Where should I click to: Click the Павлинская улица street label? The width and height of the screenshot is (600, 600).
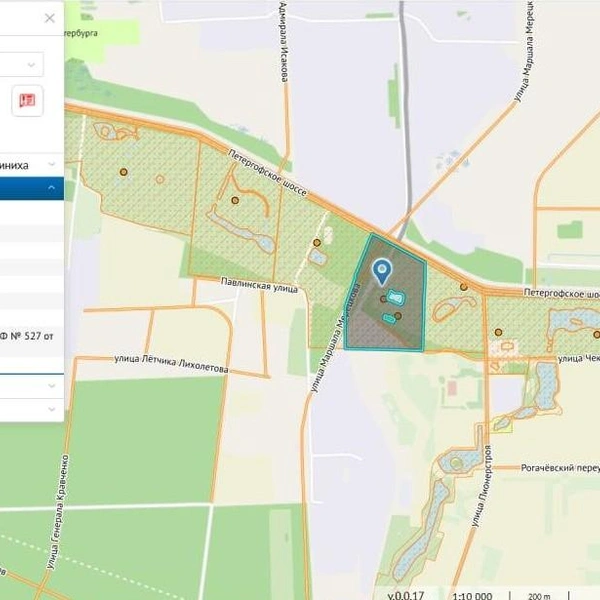point(259,285)
